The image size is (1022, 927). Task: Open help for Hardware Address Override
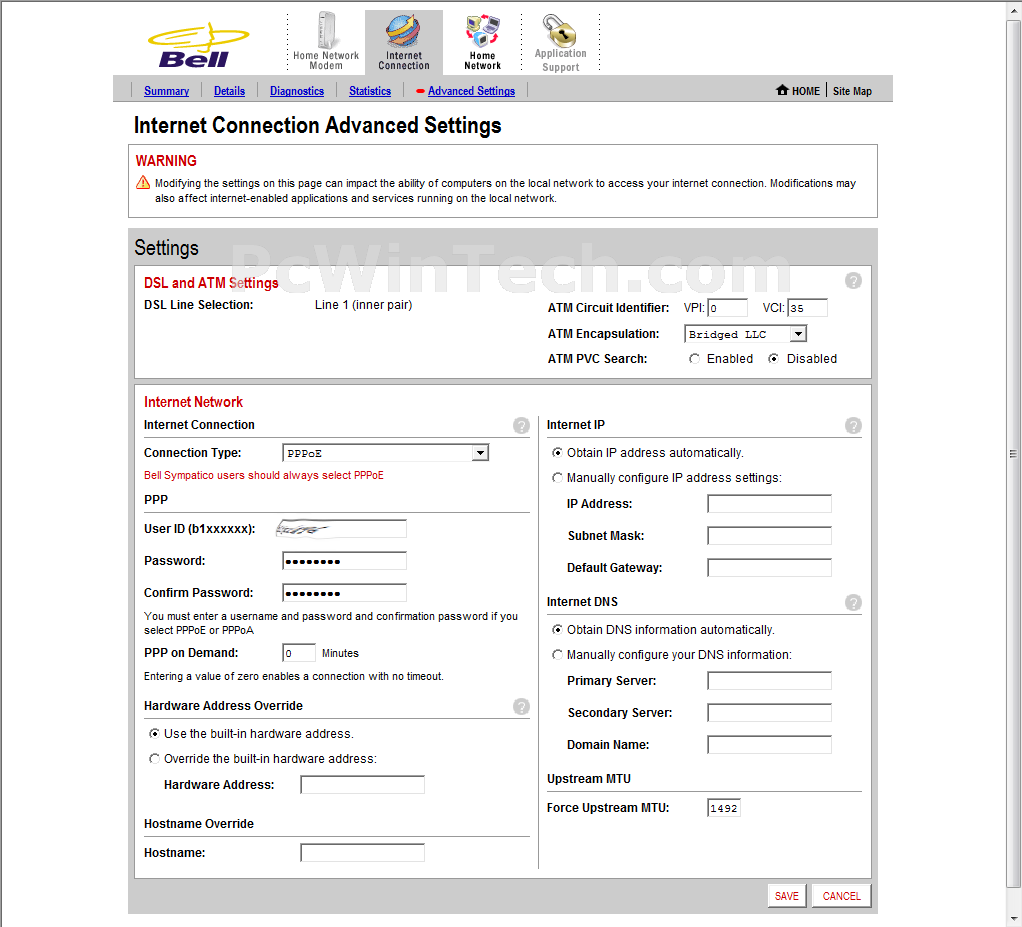[x=521, y=707]
